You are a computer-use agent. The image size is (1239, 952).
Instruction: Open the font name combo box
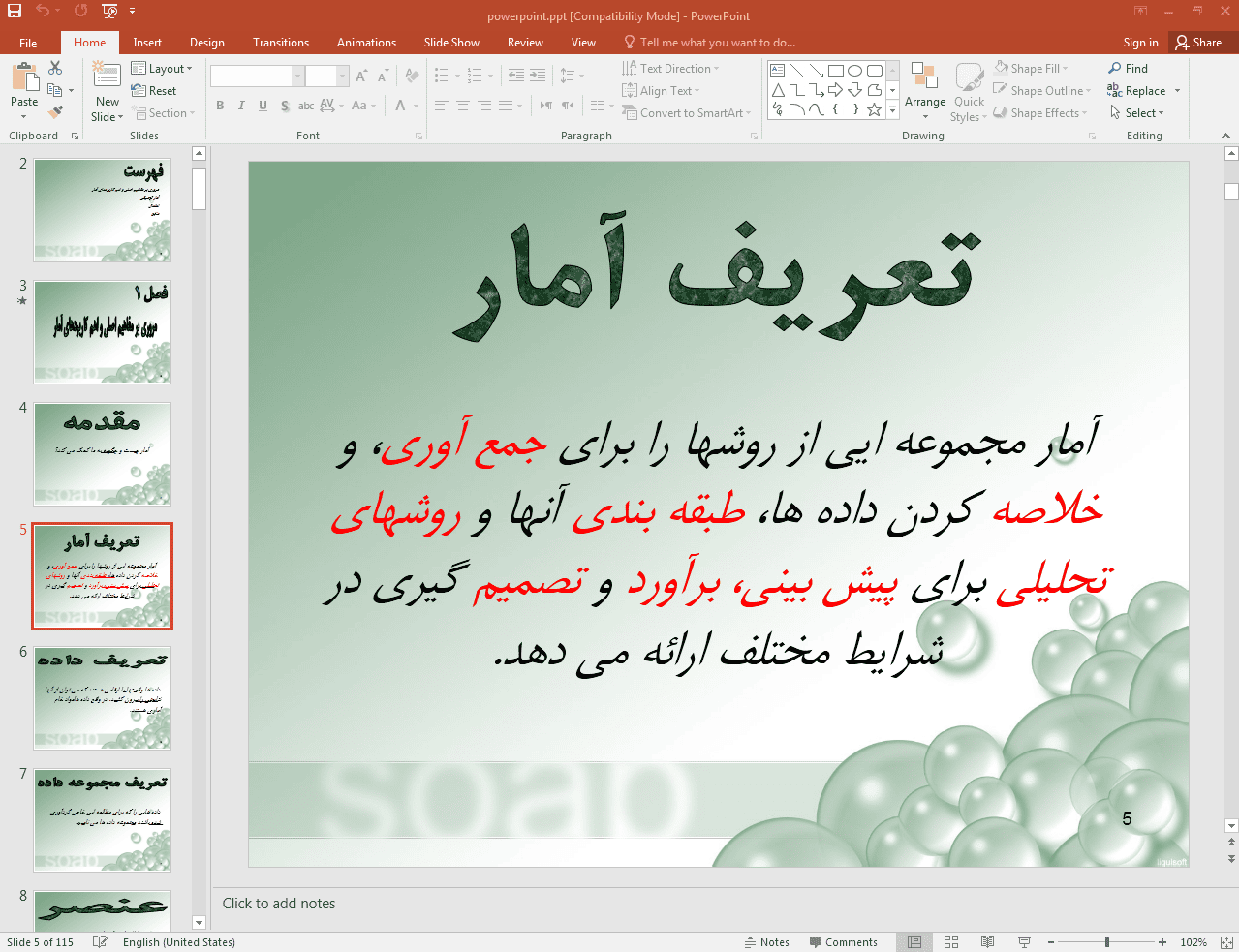tap(250, 76)
